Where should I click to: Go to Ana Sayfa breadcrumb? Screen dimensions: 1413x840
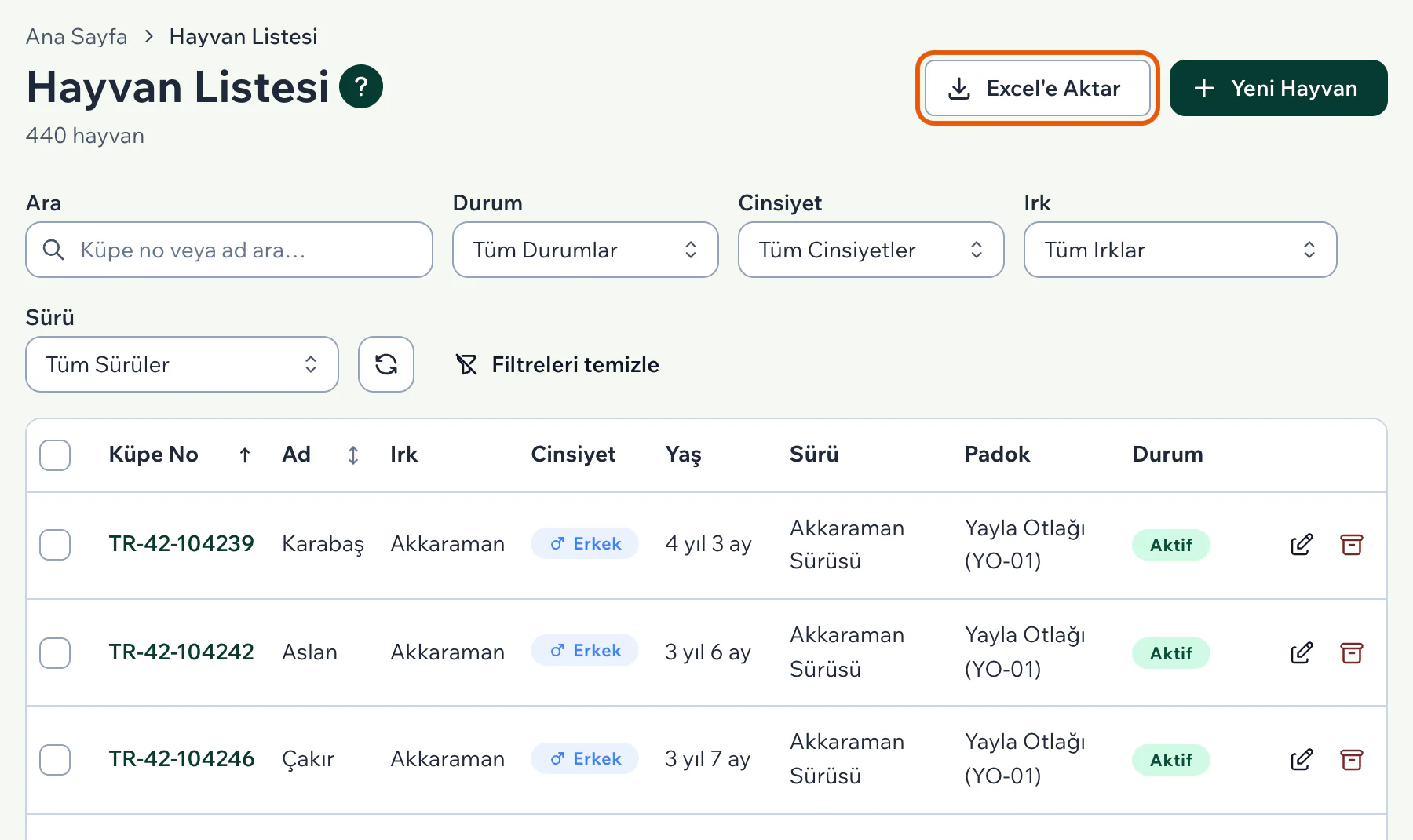pyautogui.click(x=76, y=37)
